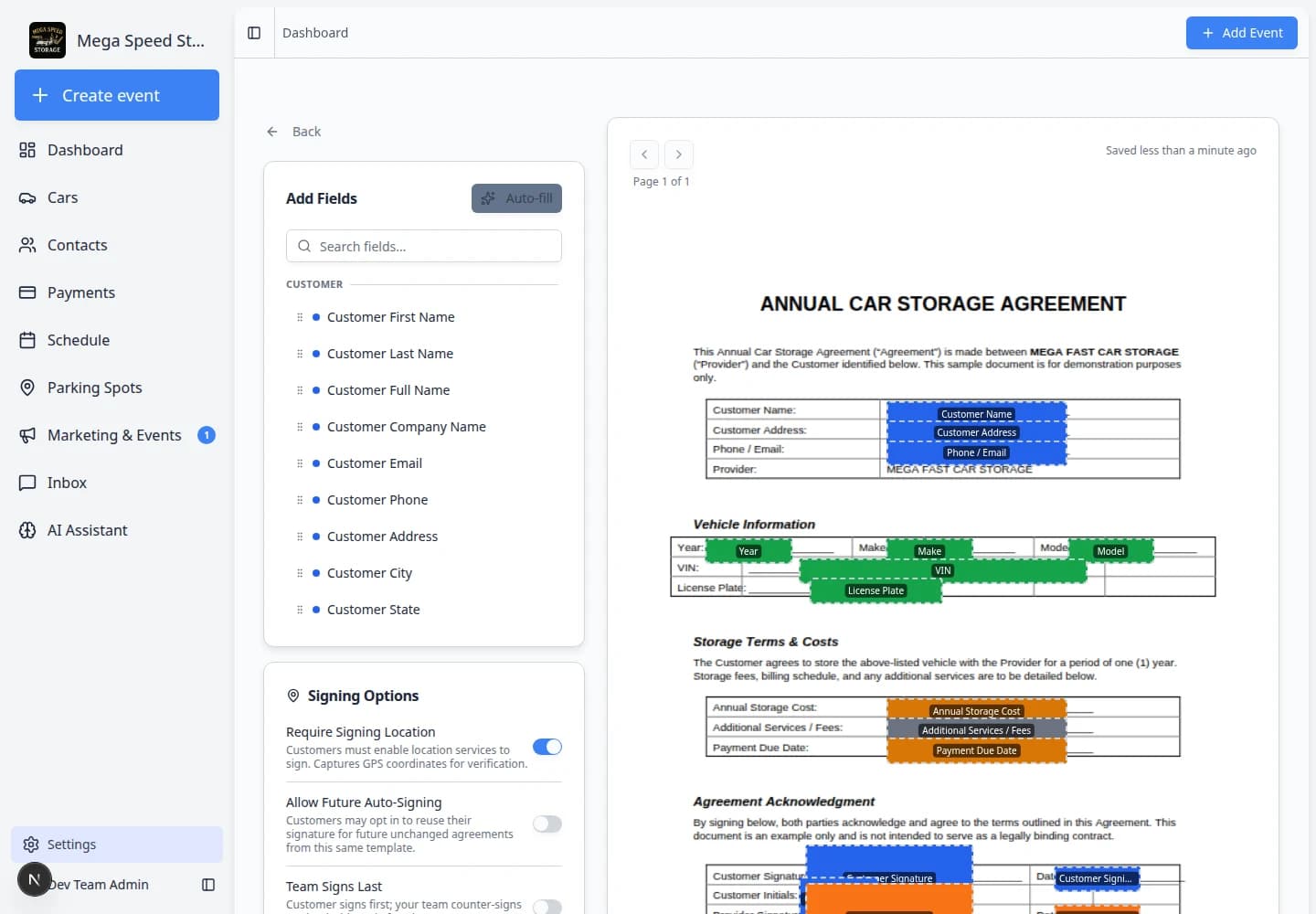1316x914 pixels.
Task: Click the Dashboard breadcrumb
Action: coord(315,33)
